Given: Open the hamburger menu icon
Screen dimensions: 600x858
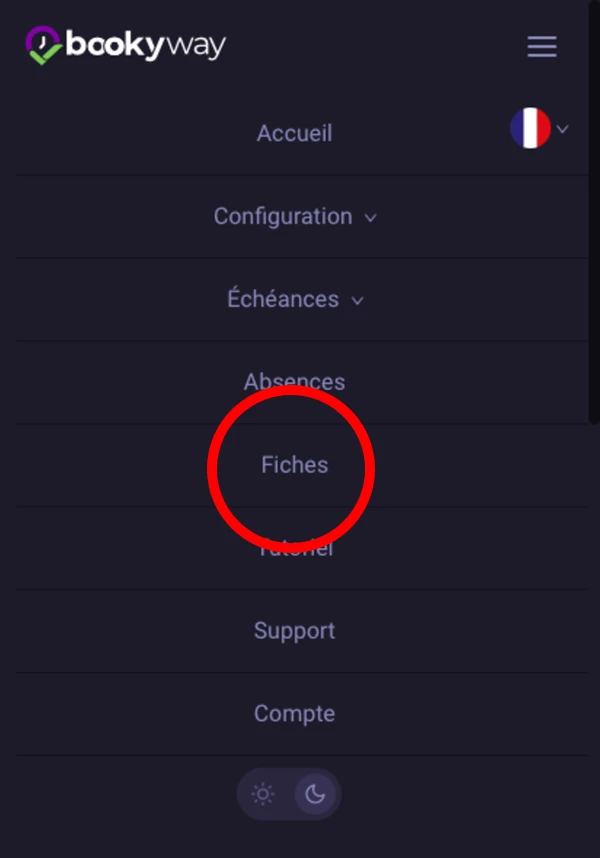Looking at the screenshot, I should tap(542, 46).
